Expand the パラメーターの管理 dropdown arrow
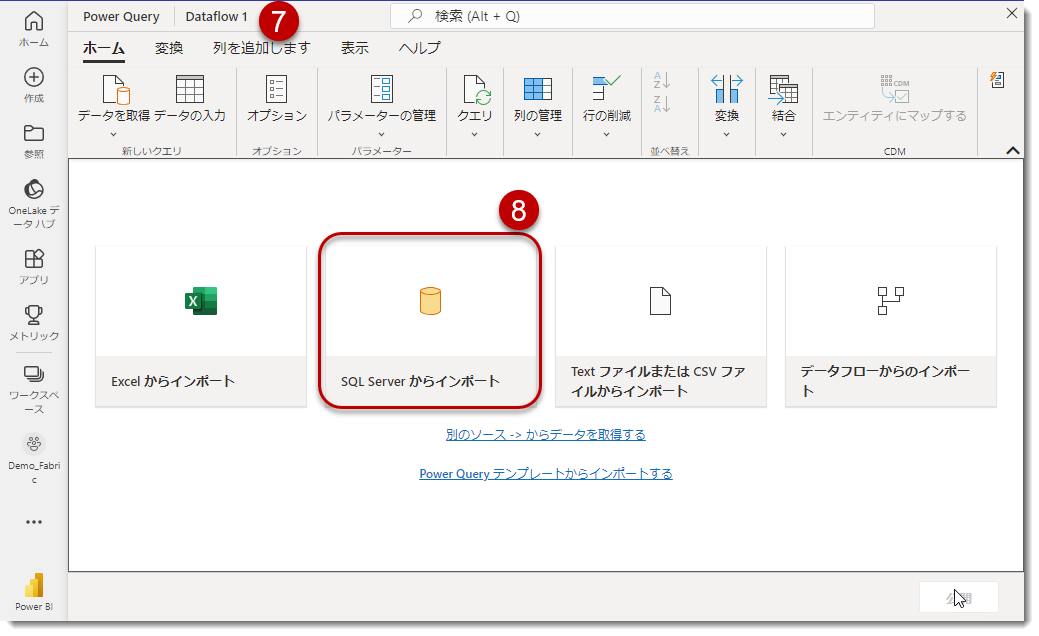The width and height of the screenshot is (1039, 636). pos(382,134)
